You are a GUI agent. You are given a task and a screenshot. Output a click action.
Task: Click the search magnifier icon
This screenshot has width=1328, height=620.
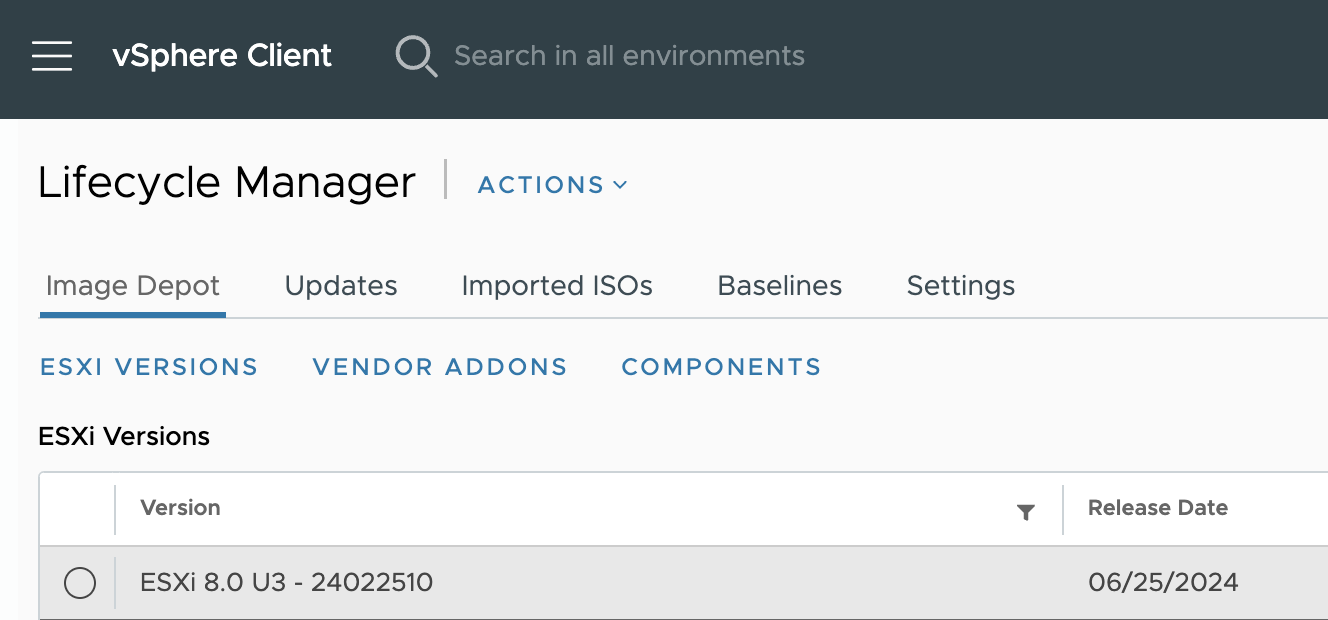[416, 56]
